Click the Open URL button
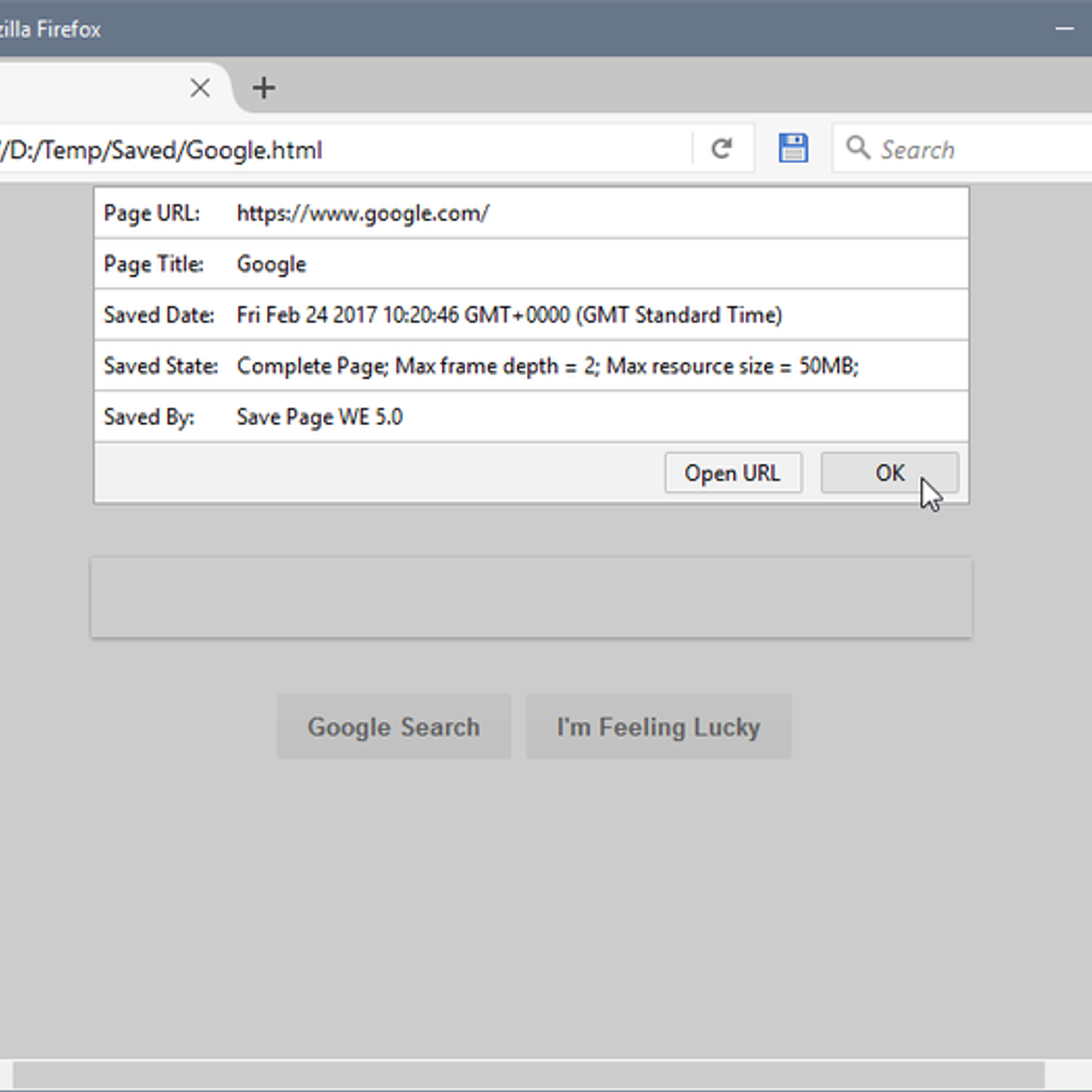Screen dimensions: 1092x1092 coord(733,473)
